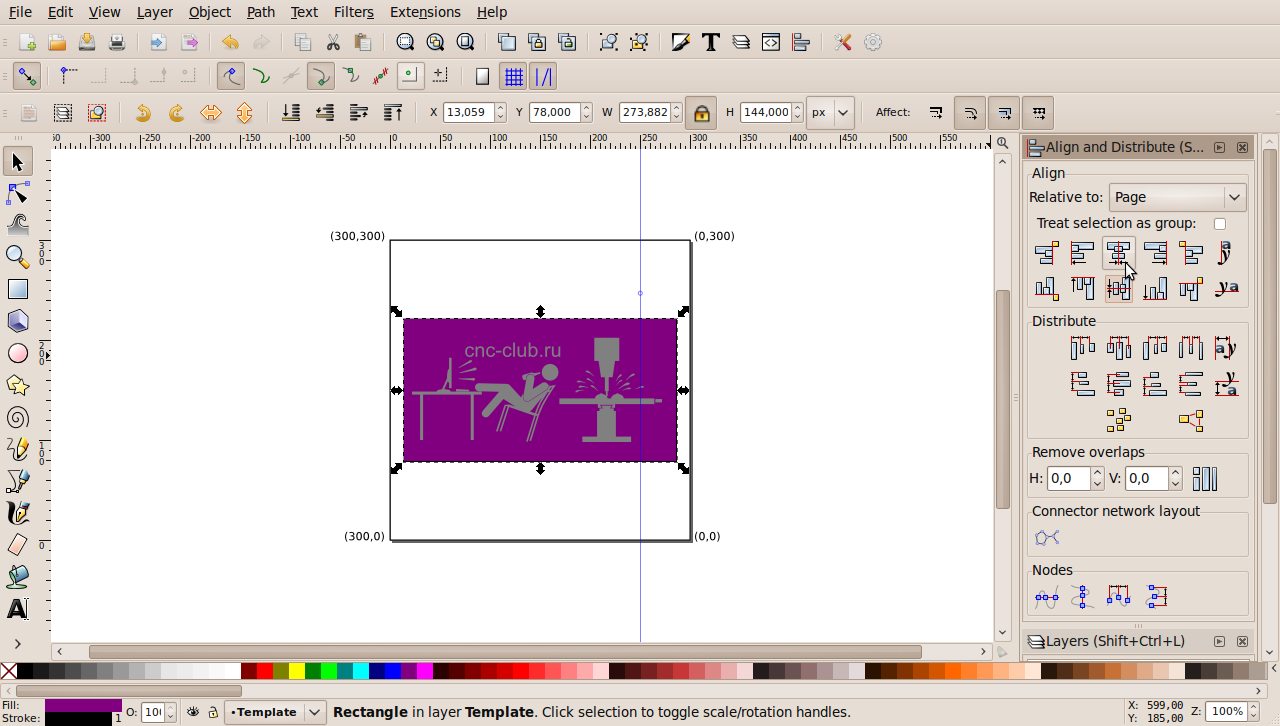Open the Template layer dropdown
The width and height of the screenshot is (1280, 726).
(275, 713)
